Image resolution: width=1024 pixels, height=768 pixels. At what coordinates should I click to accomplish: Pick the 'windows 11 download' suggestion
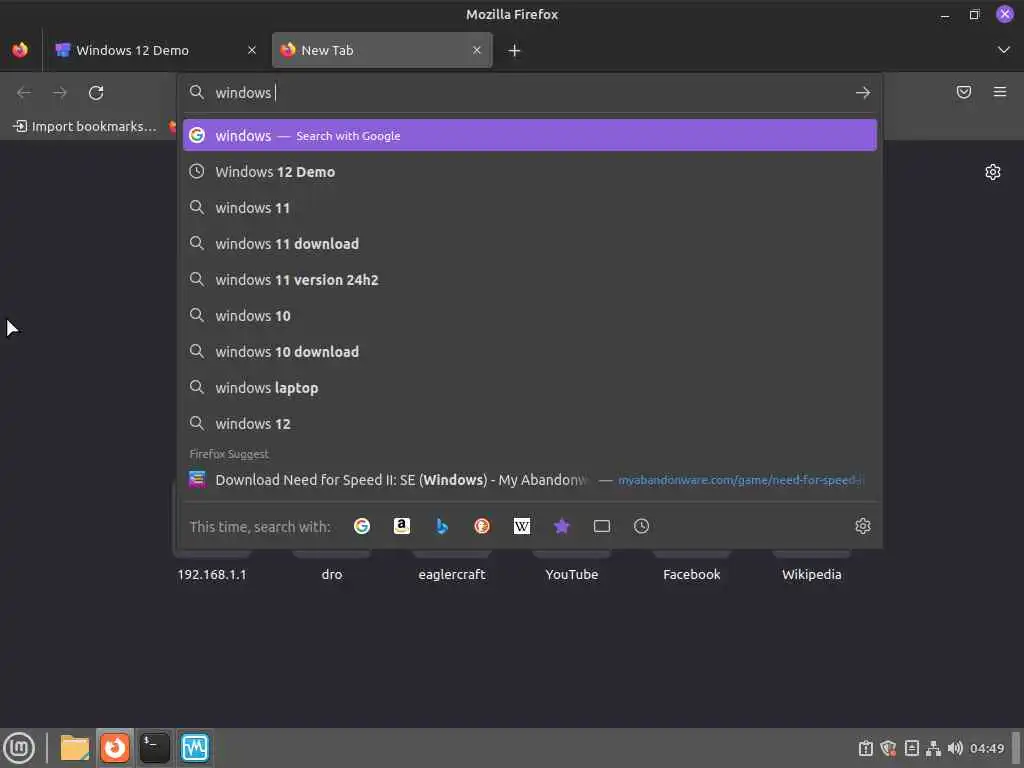click(530, 244)
